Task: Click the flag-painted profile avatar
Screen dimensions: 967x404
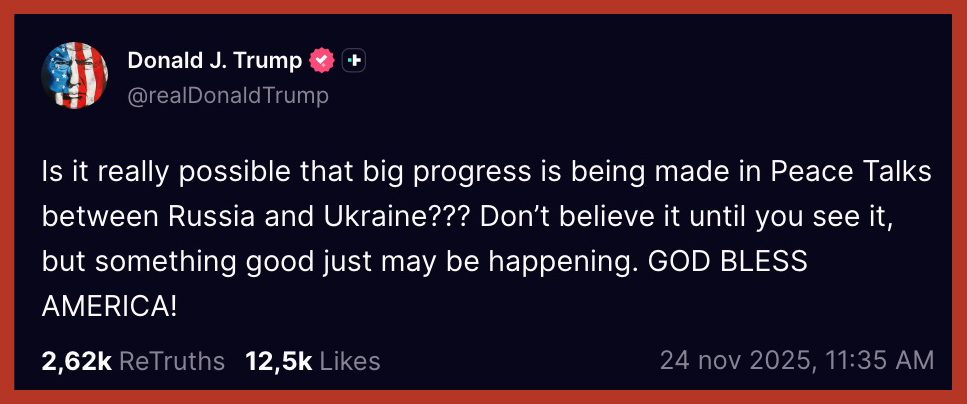Action: coord(75,75)
